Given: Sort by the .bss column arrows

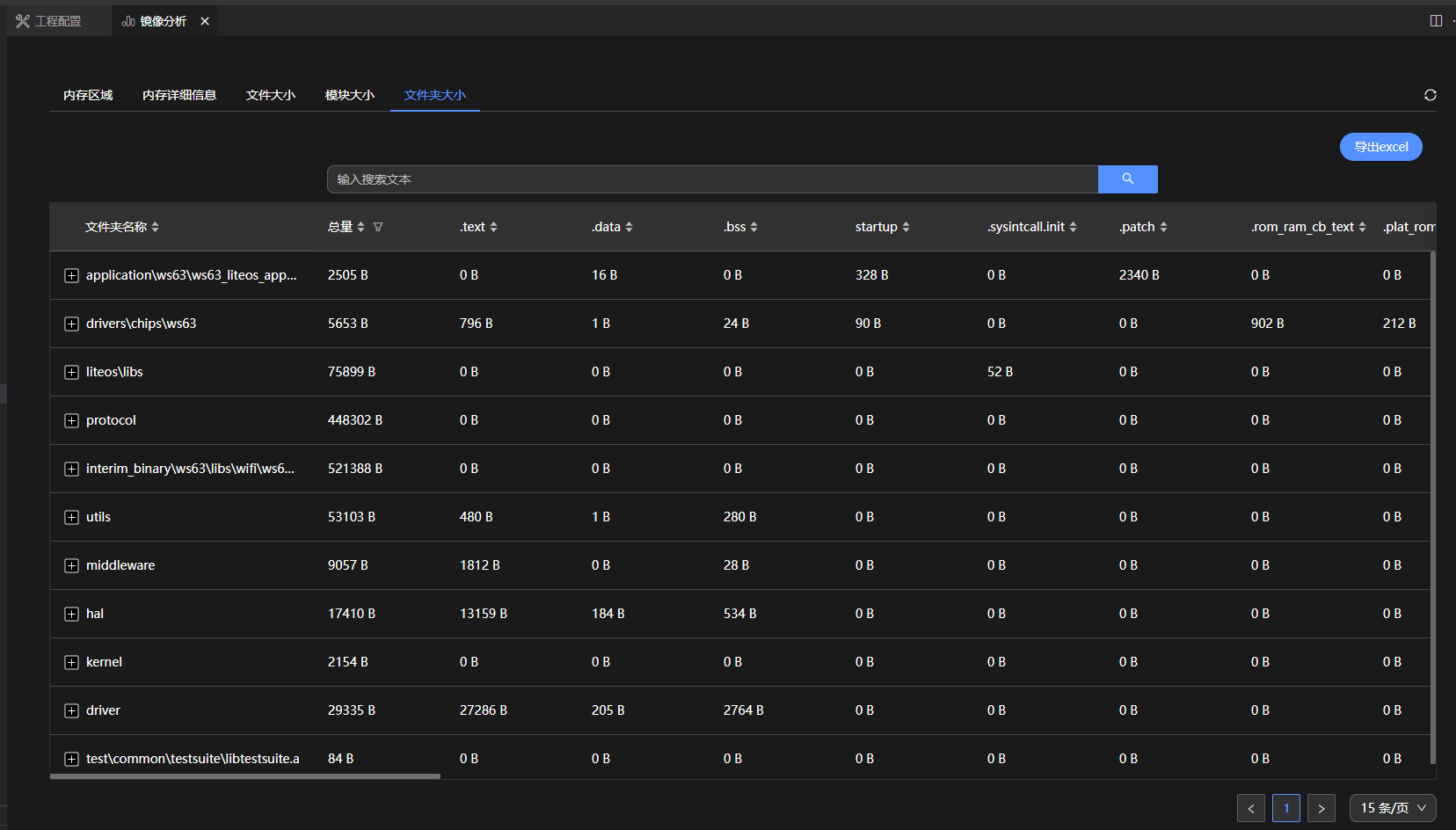Looking at the screenshot, I should (x=753, y=227).
